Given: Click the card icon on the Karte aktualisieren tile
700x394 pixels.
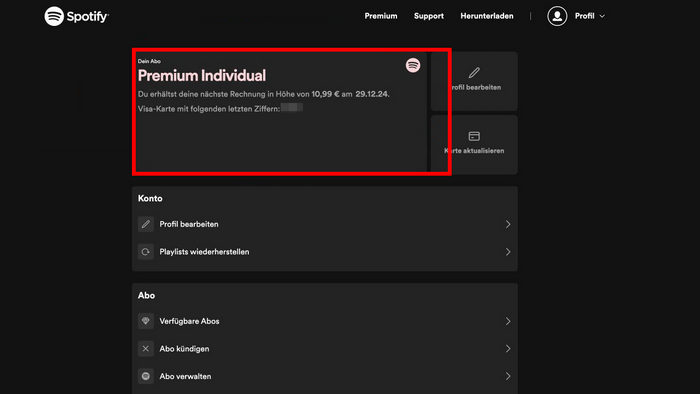Looking at the screenshot, I should (474, 136).
